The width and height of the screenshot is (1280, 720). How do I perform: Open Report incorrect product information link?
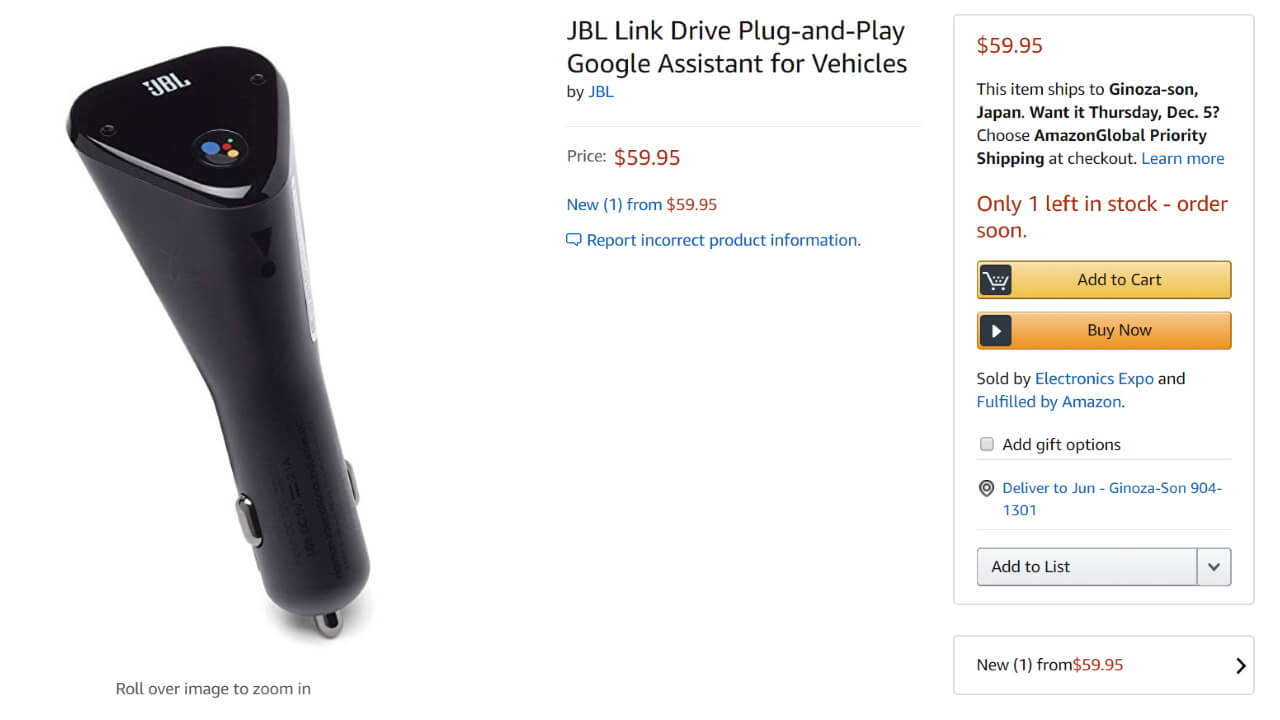[x=723, y=240]
